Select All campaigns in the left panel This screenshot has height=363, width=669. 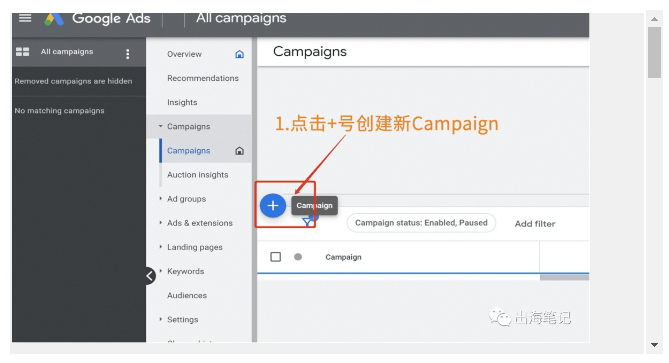coord(67,52)
